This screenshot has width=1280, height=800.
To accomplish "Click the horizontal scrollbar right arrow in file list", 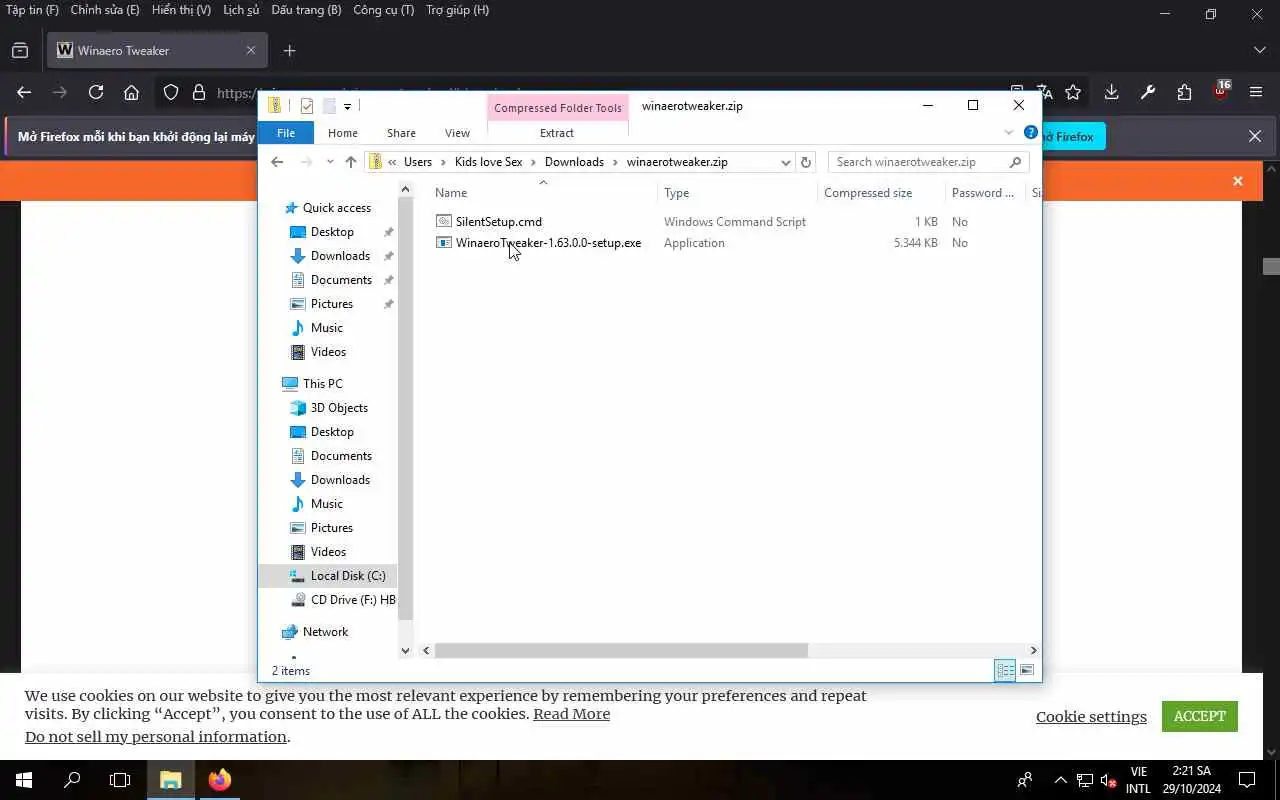I will click(x=1034, y=651).
